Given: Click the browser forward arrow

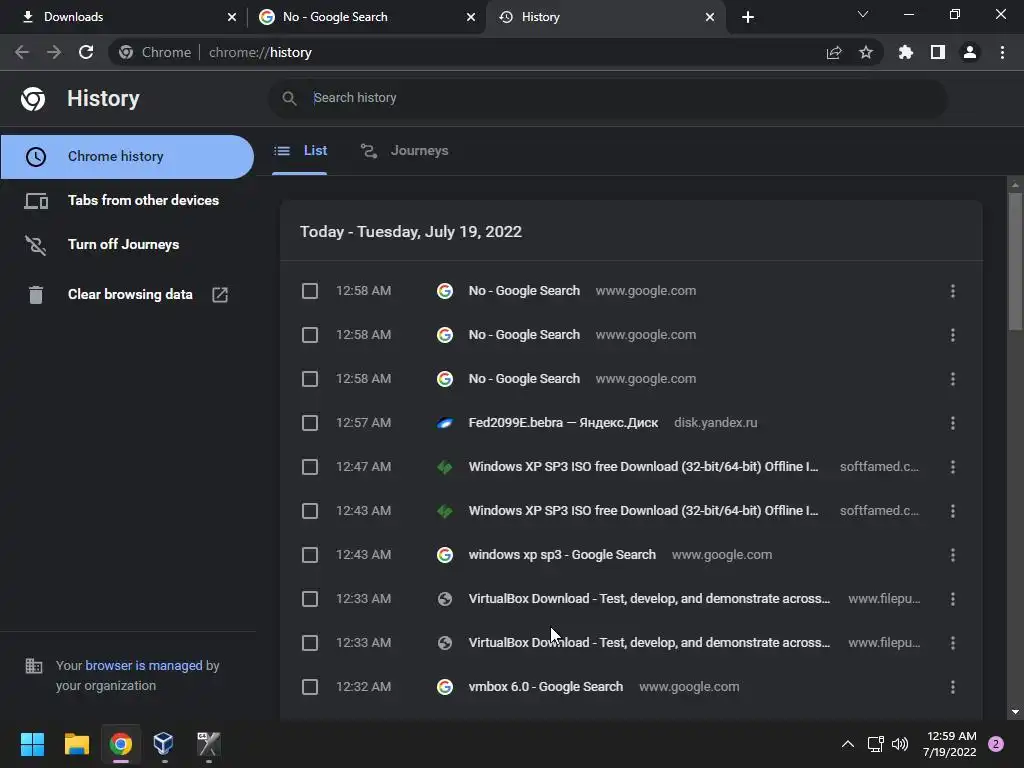Looking at the screenshot, I should (54, 52).
